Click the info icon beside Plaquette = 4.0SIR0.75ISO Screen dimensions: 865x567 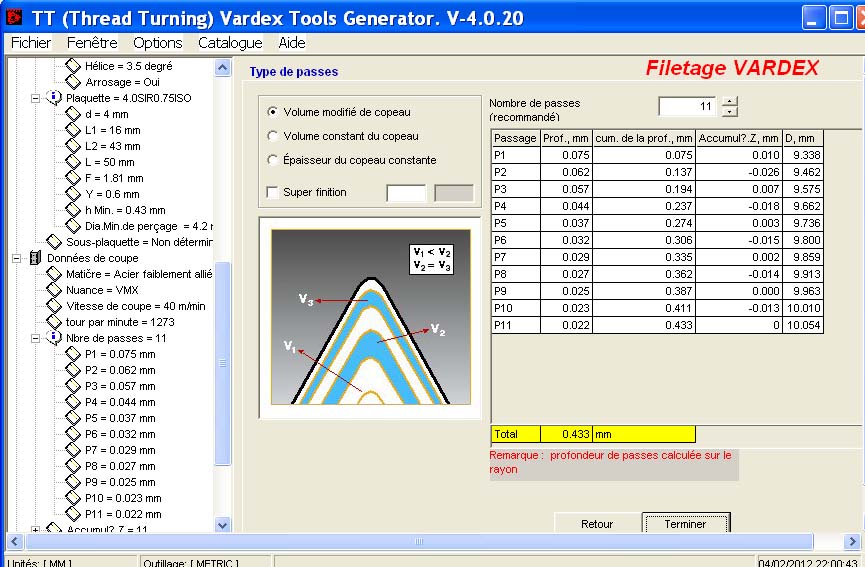[54, 98]
